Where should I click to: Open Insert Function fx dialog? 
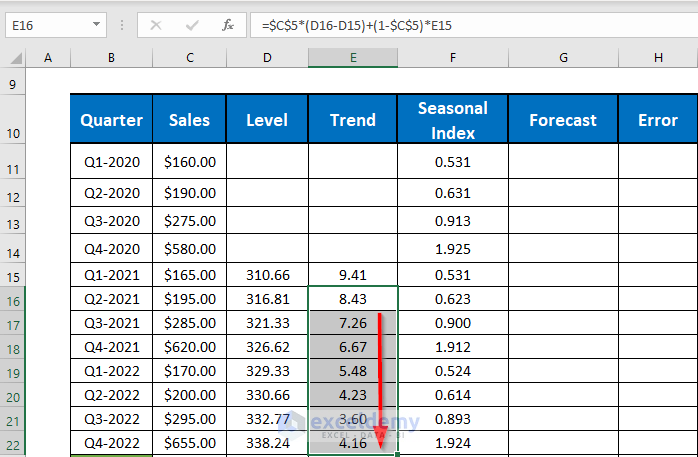click(229, 24)
